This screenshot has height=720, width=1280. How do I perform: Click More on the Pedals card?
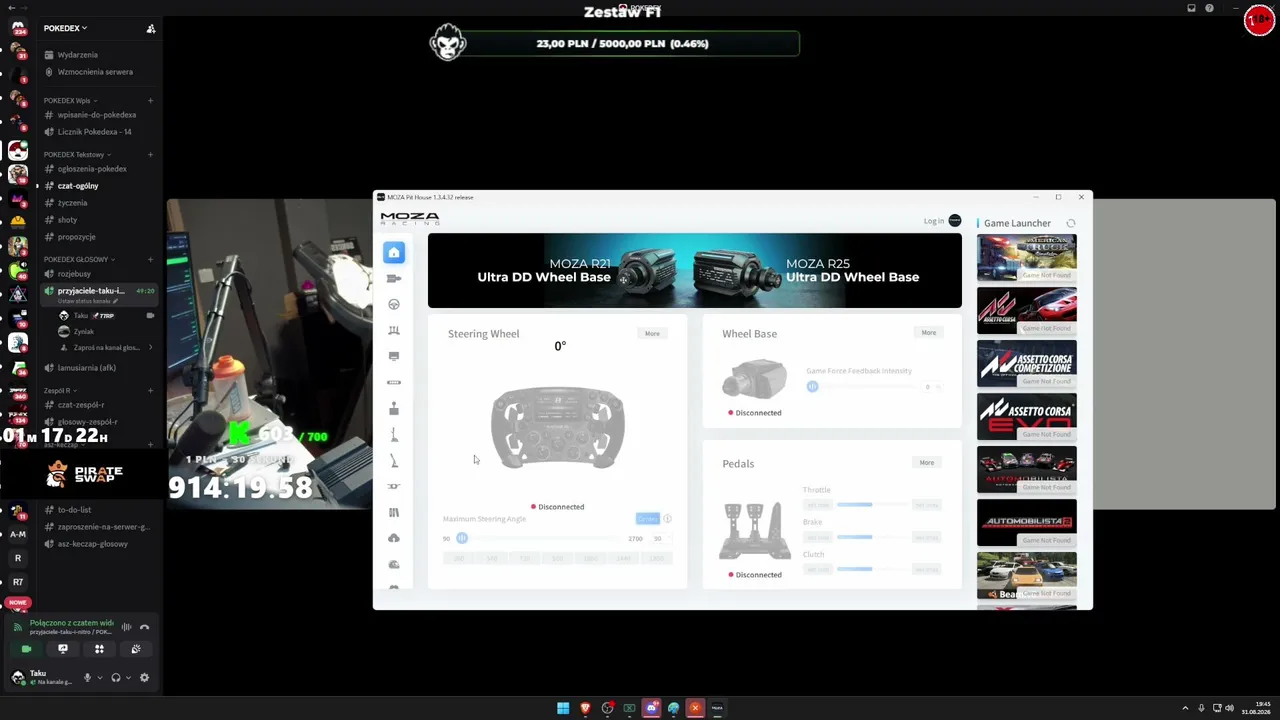point(927,463)
